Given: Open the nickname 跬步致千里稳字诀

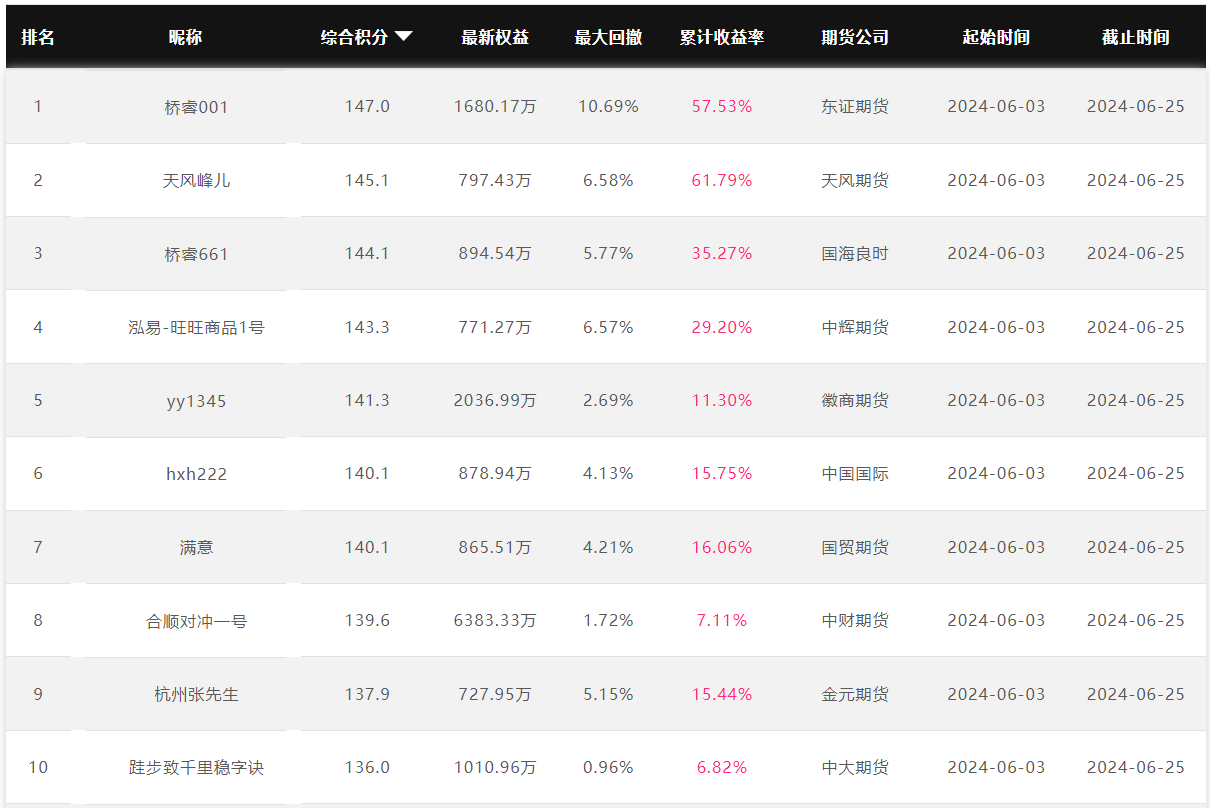Looking at the screenshot, I should click(x=196, y=767).
